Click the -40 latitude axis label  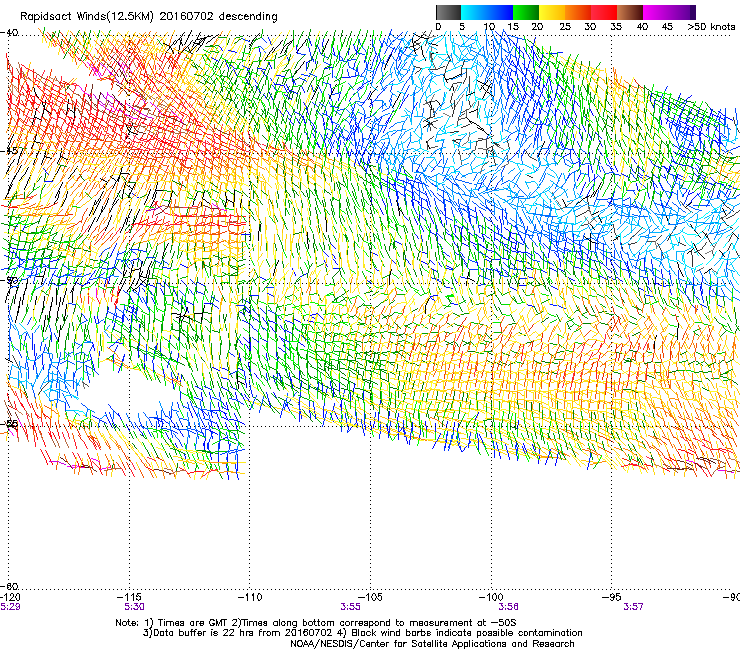click(9, 33)
